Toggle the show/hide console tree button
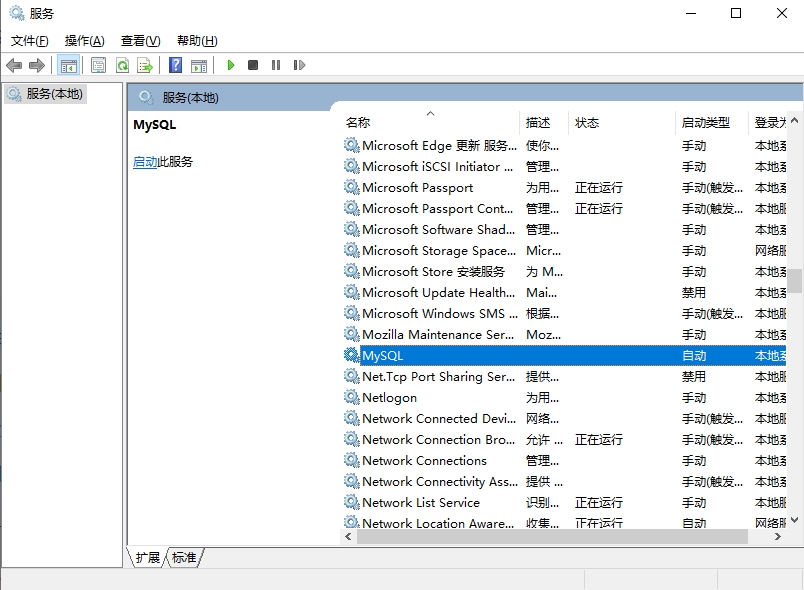Image resolution: width=804 pixels, height=590 pixels. coord(69,65)
